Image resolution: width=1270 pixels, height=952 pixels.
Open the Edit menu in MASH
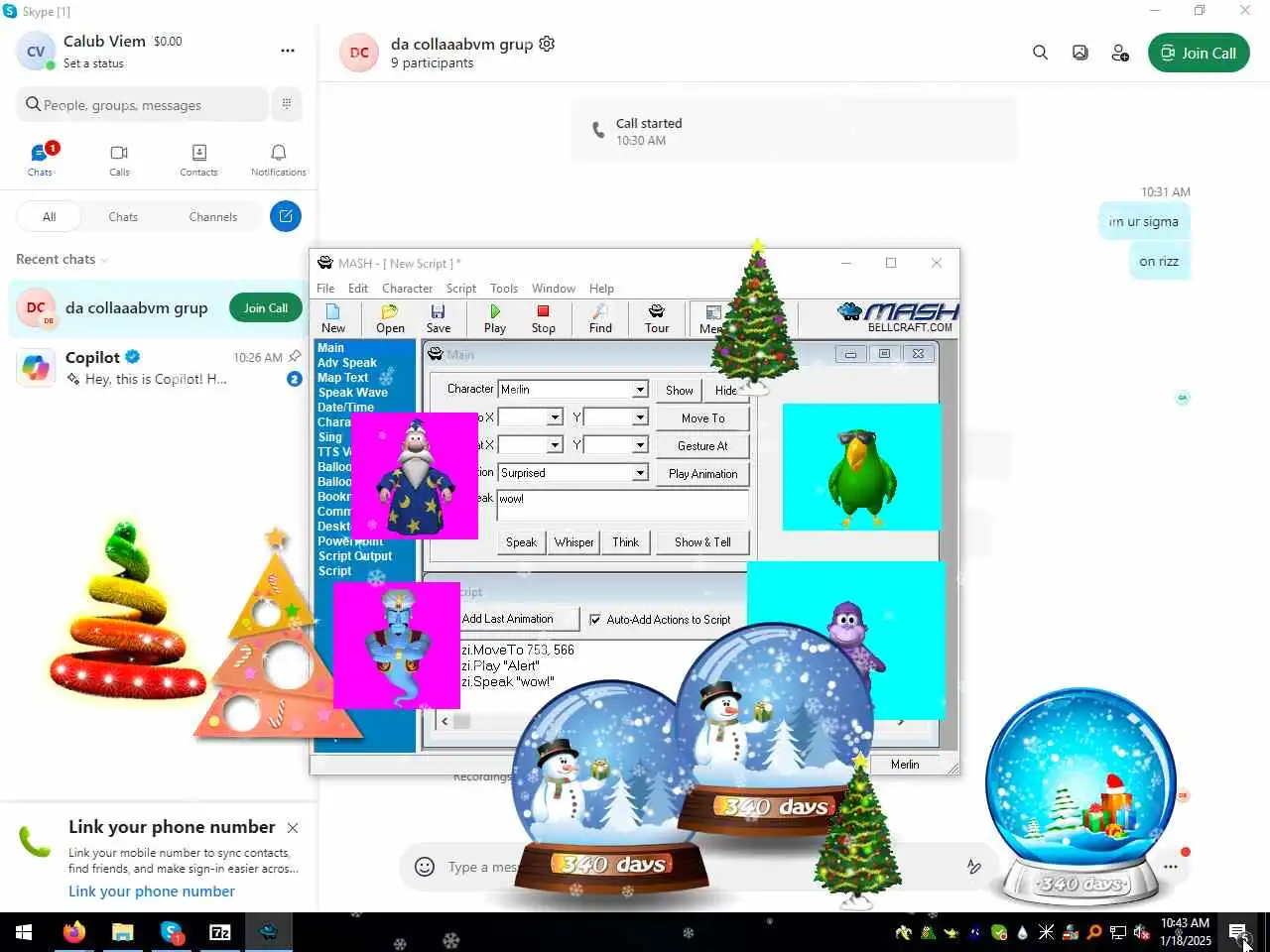[358, 289]
